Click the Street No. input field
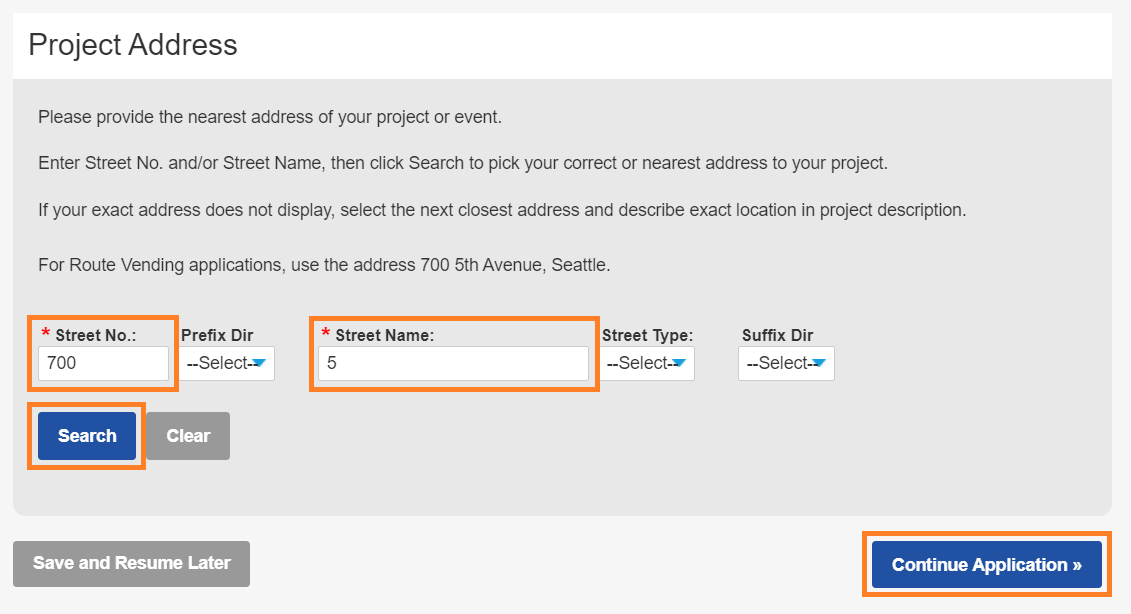 (103, 364)
